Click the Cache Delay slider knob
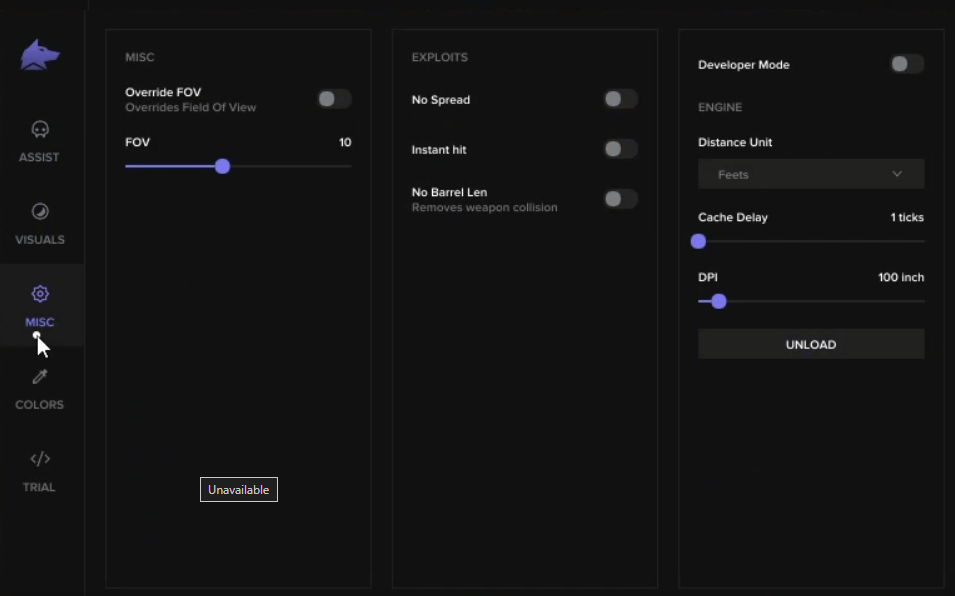 tap(699, 241)
